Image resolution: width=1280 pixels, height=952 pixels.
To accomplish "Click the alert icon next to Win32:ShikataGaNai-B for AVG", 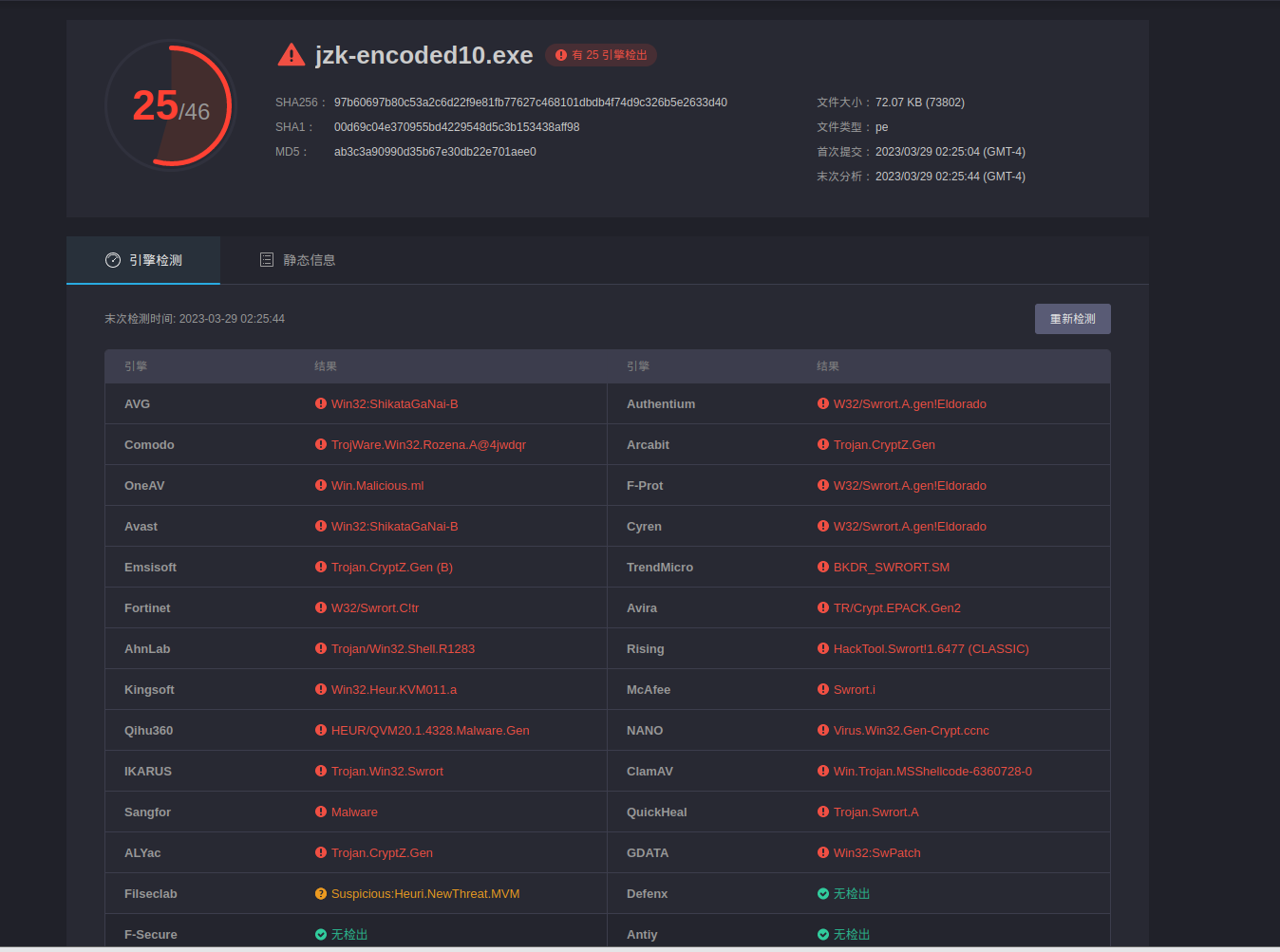I will tap(321, 403).
